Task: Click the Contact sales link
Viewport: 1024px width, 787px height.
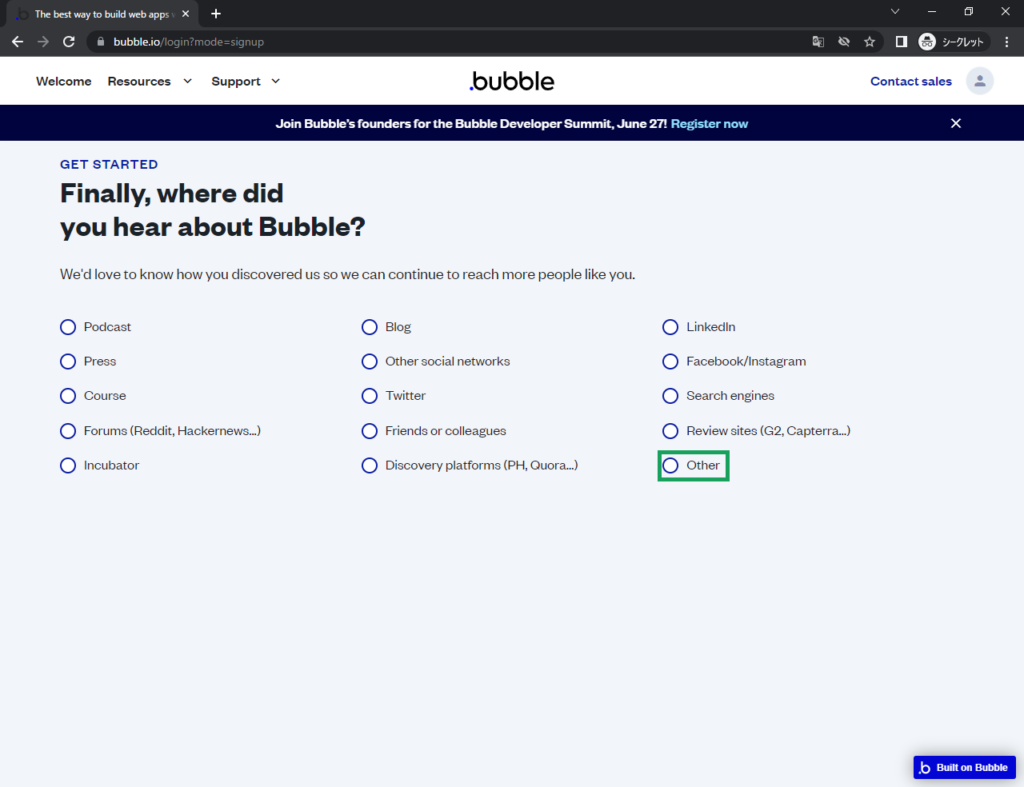Action: coord(910,81)
